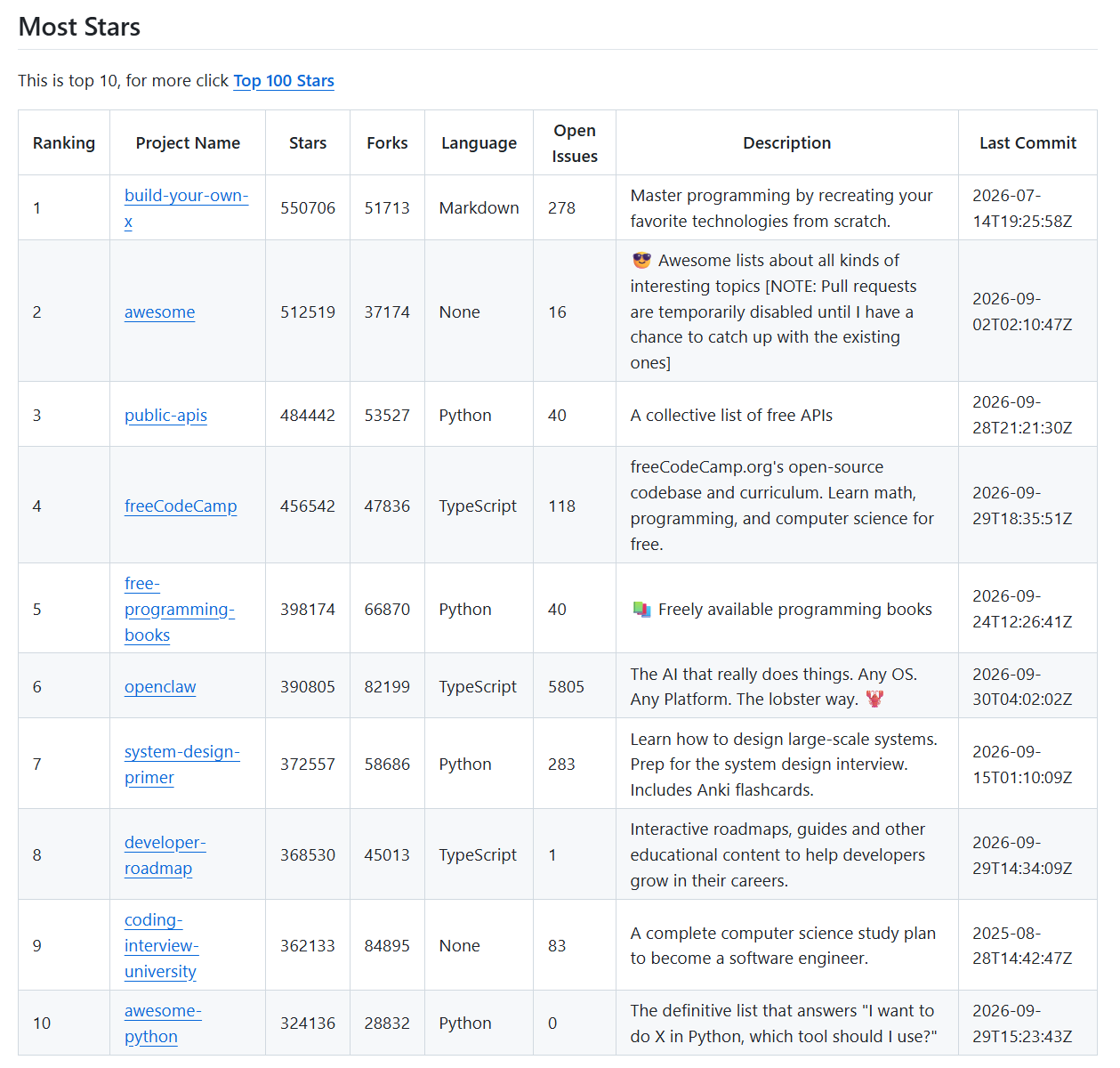Select the stars value 368530
This screenshot has height=1068, width=1120.
pos(308,855)
